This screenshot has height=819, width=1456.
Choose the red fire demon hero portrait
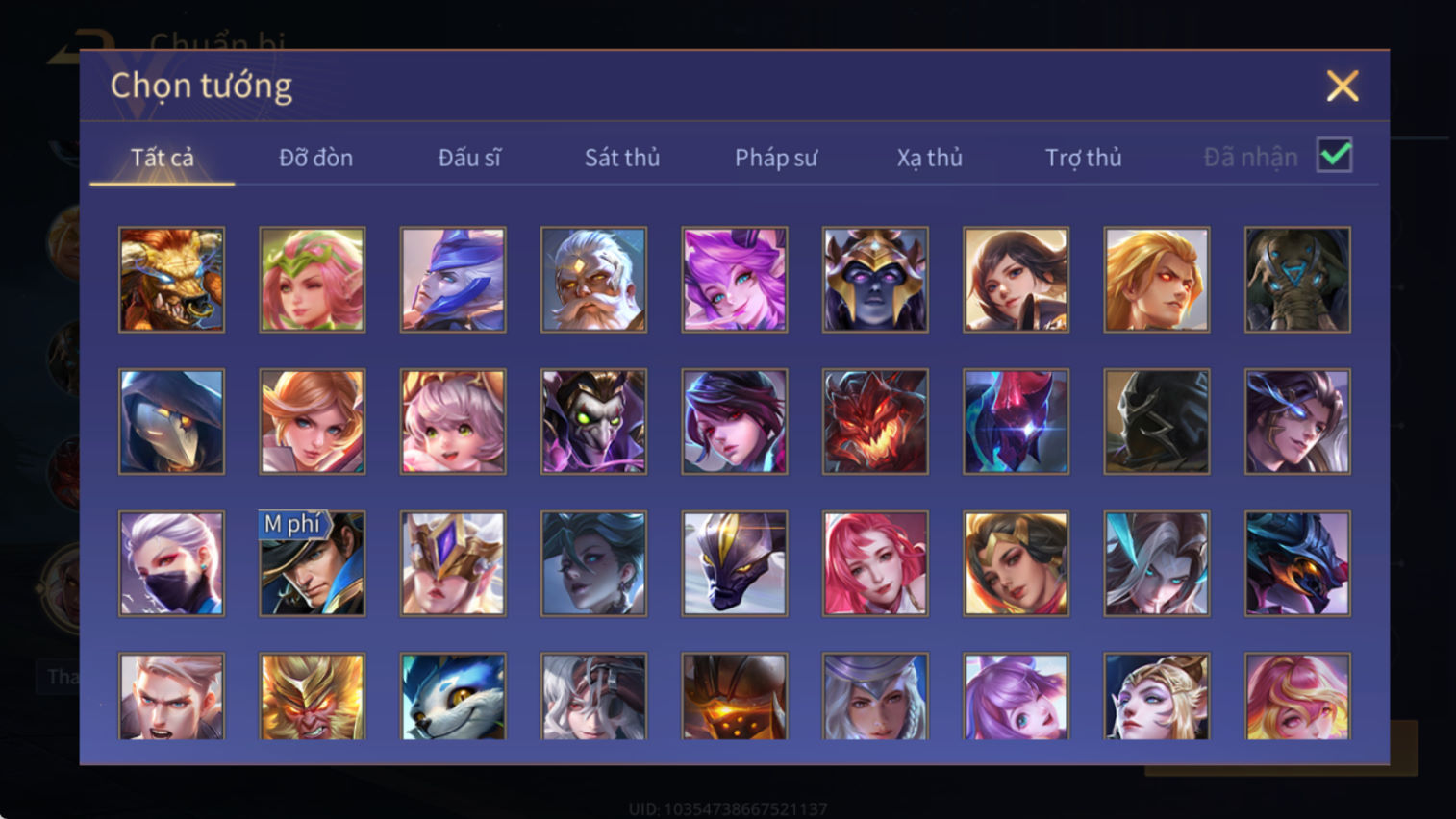coord(875,422)
